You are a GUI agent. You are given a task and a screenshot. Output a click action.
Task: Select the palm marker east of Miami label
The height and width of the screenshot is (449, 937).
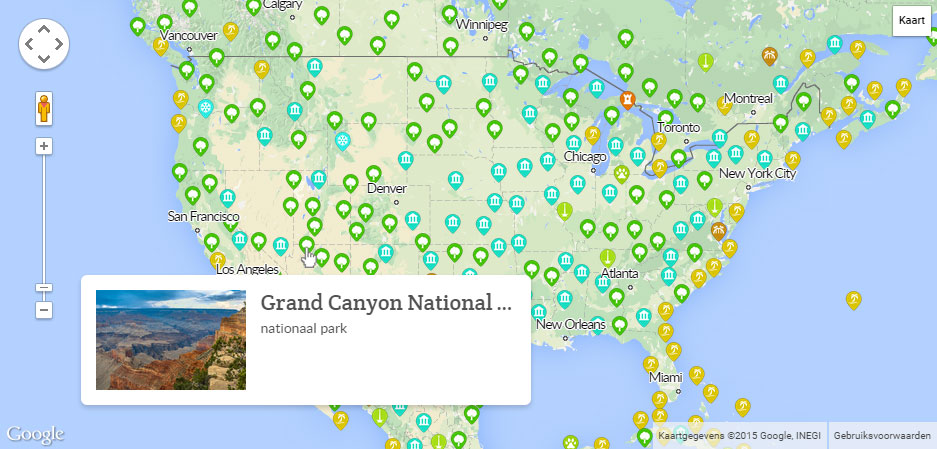click(696, 375)
